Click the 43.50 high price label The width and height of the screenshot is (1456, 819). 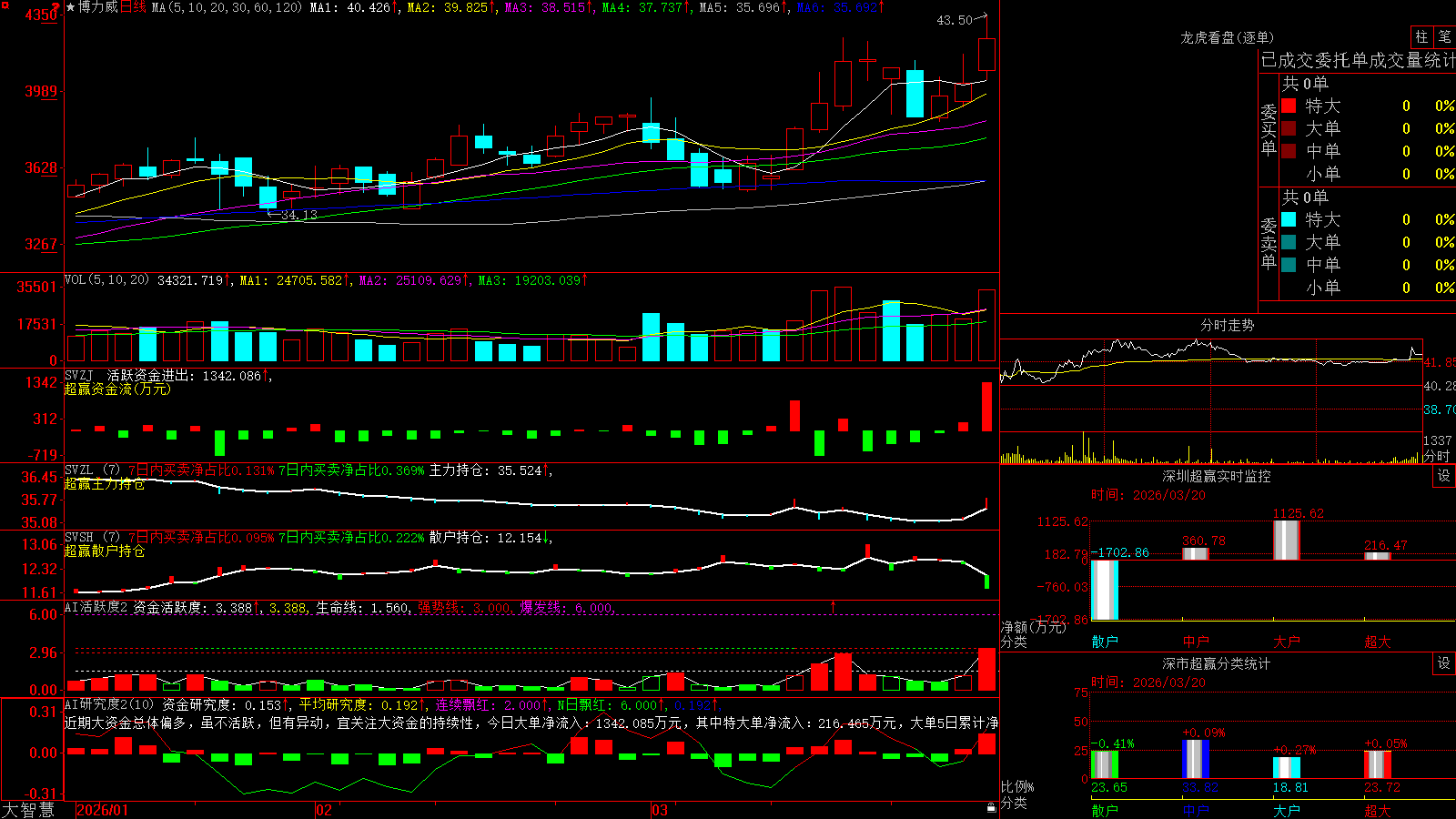coord(955,20)
